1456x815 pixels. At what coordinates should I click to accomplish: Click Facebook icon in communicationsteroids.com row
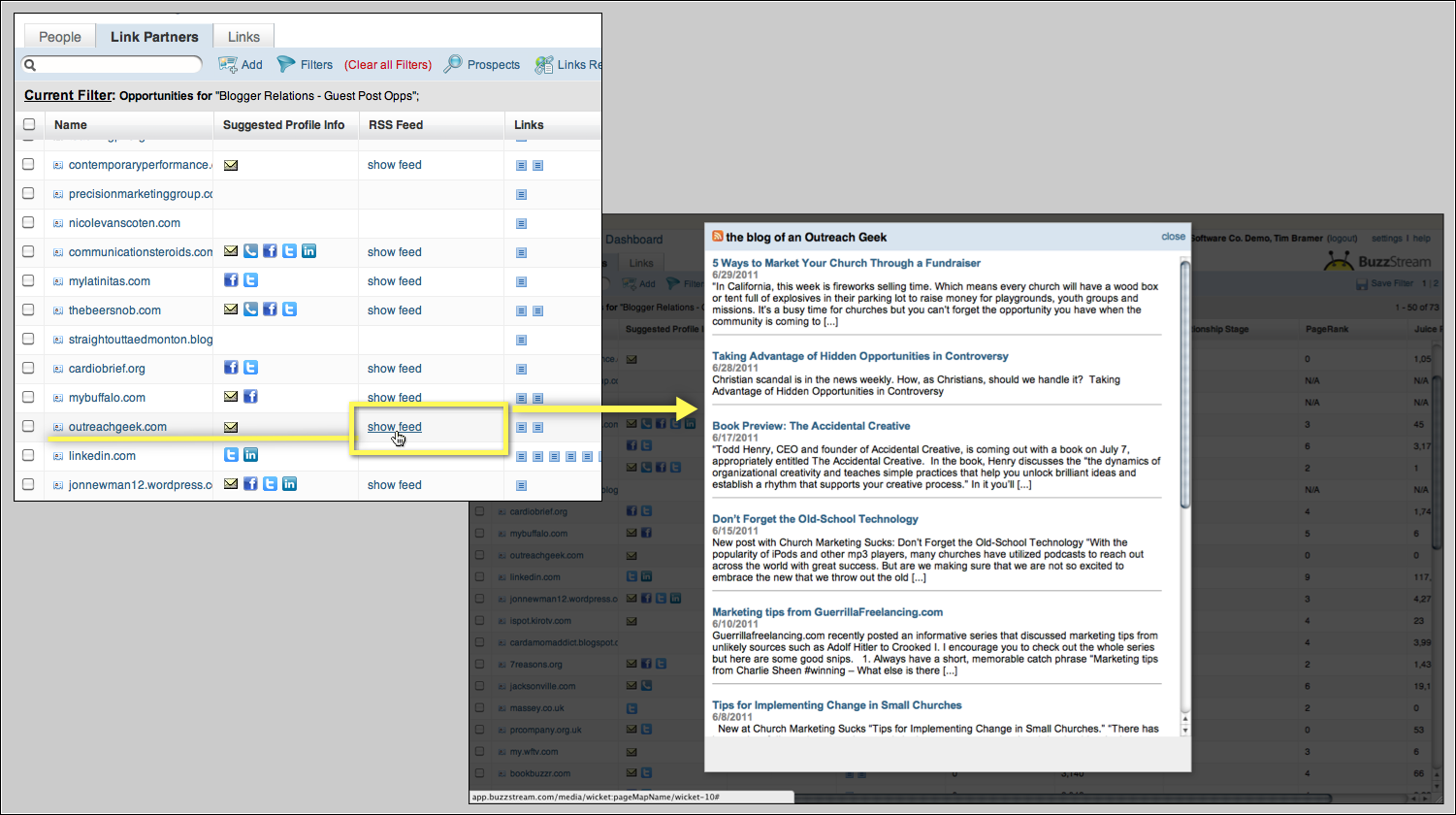[x=270, y=251]
